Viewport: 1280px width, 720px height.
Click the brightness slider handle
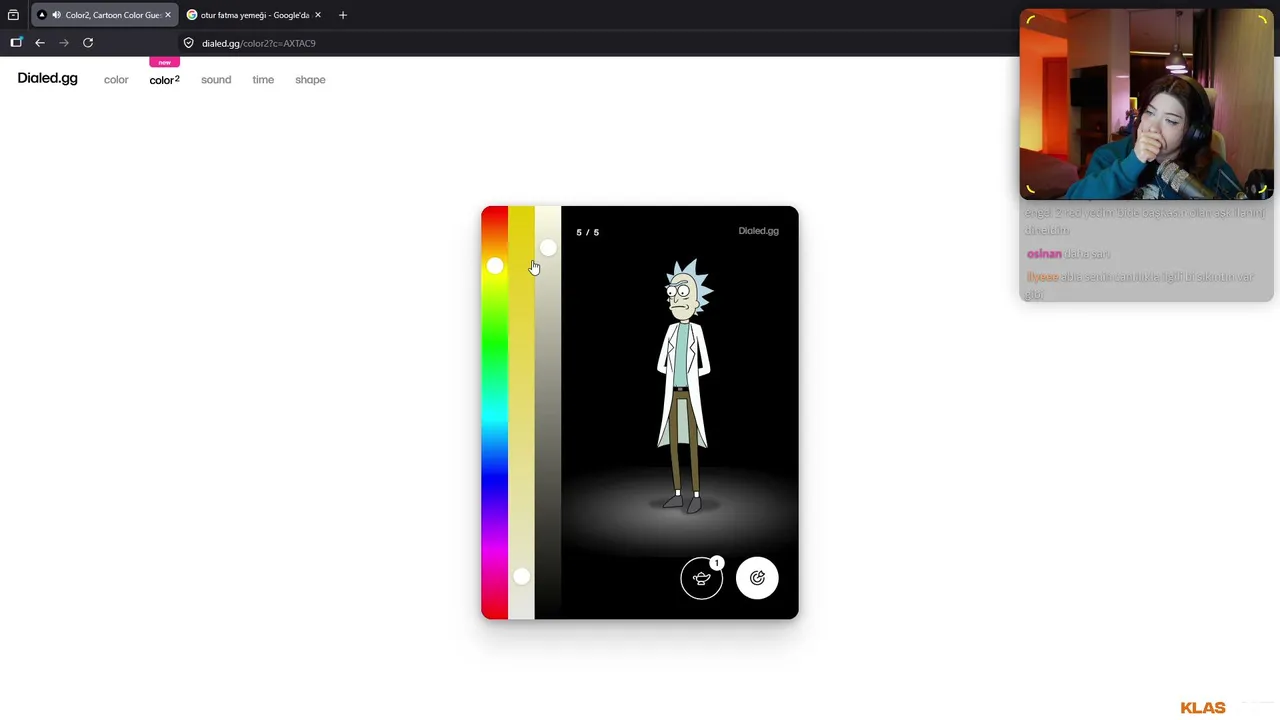(548, 248)
